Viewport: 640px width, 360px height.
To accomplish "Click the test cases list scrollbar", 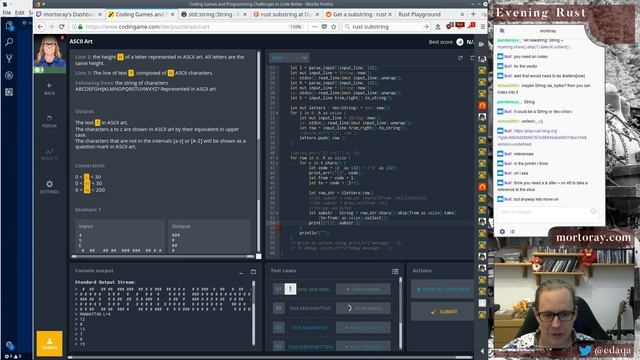I will pos(400,313).
